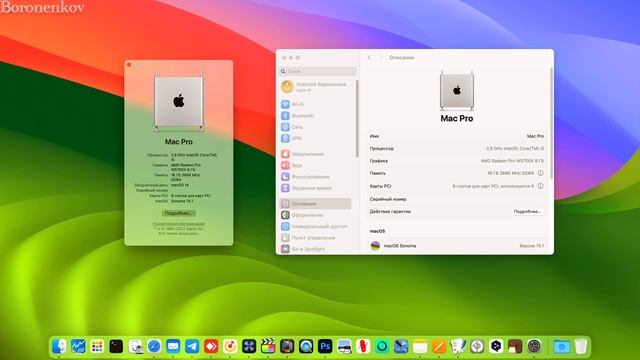640x360 pixels.
Task: Click the Mac Pro image in Settings
Action: click(x=457, y=91)
